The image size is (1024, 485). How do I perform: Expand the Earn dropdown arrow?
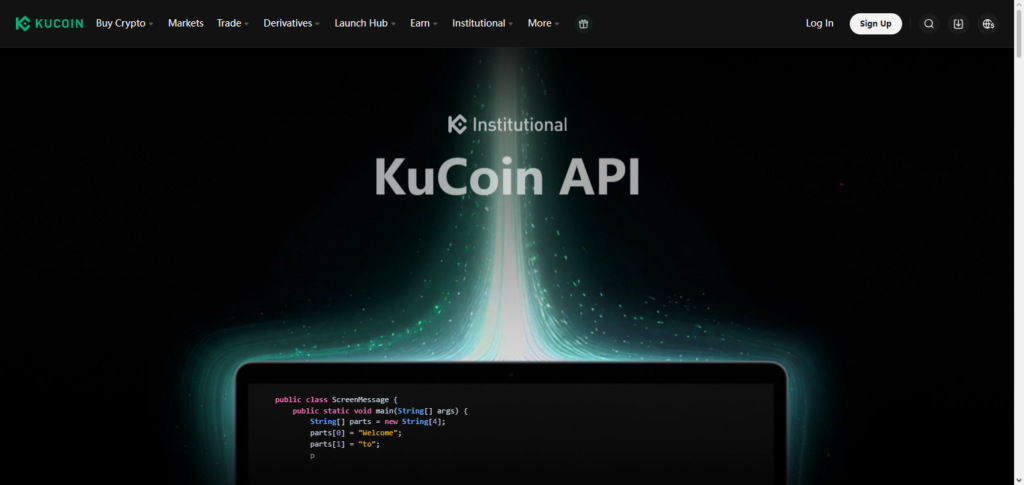[435, 24]
